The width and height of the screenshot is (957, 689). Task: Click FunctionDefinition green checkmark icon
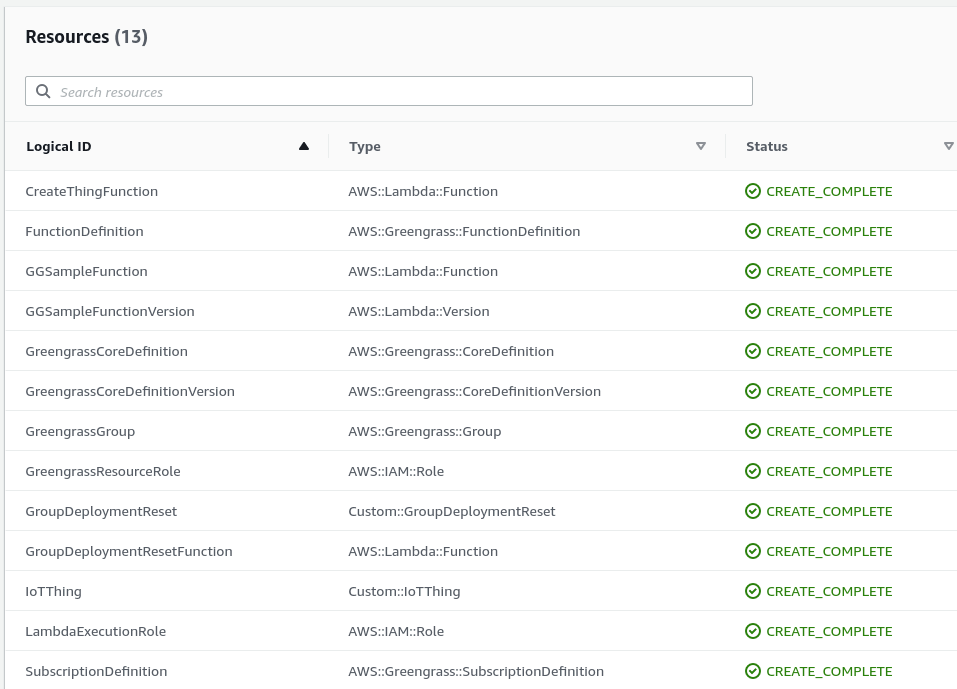pos(753,231)
